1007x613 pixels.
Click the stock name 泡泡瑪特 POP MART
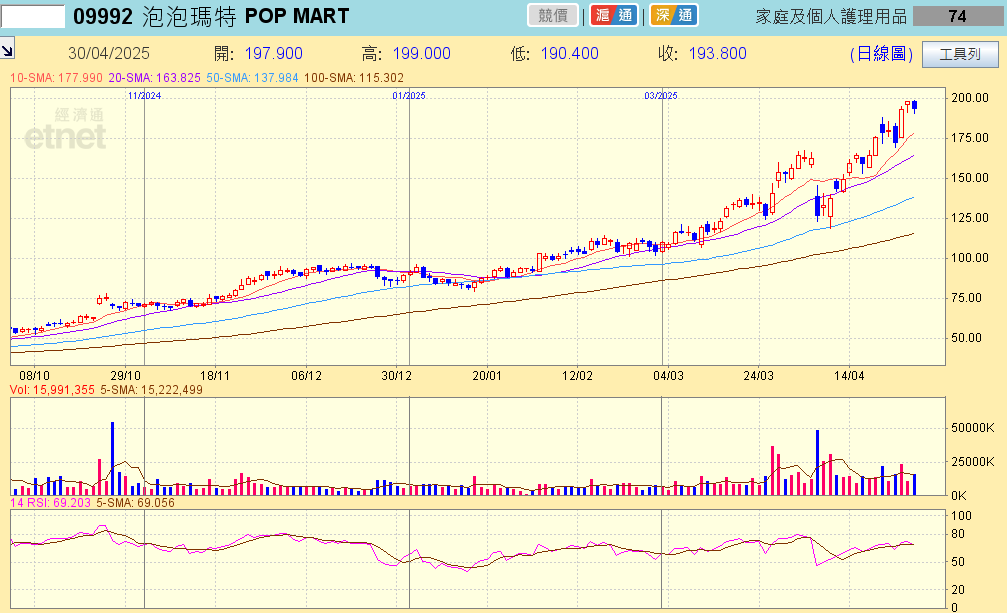[x=245, y=16]
